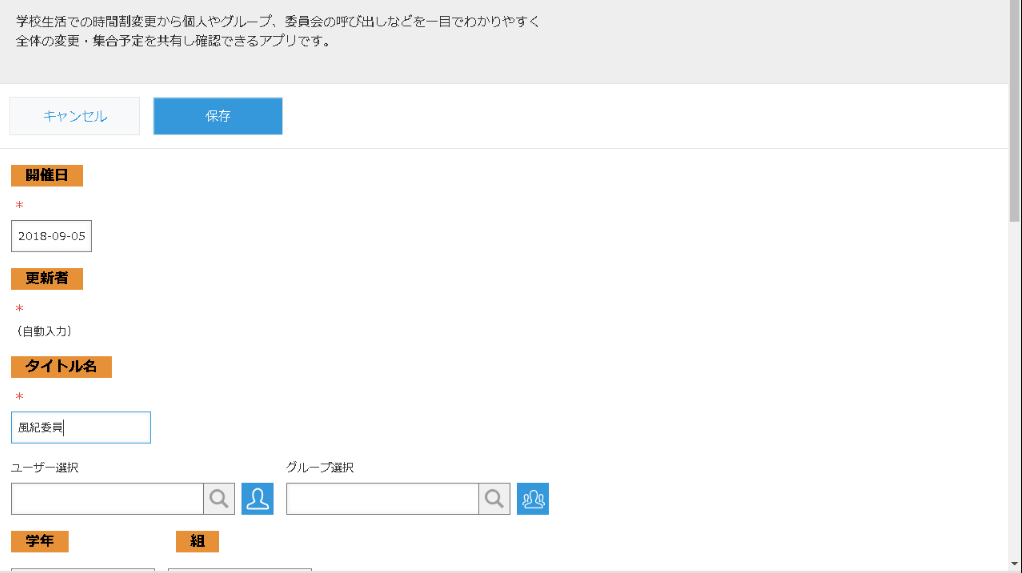The height and width of the screenshot is (573, 1022).
Task: Click the magnifier icon next to グループ選択
Action: (494, 499)
